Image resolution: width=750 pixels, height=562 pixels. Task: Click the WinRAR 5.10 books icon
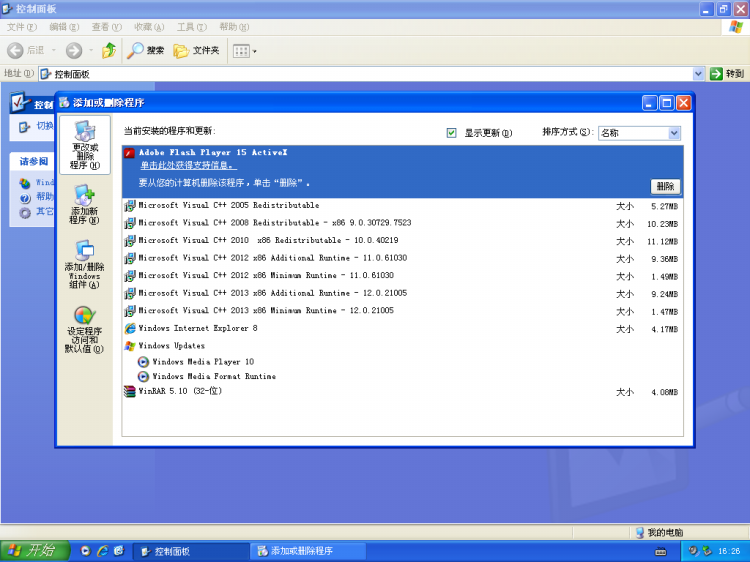click(x=130, y=392)
